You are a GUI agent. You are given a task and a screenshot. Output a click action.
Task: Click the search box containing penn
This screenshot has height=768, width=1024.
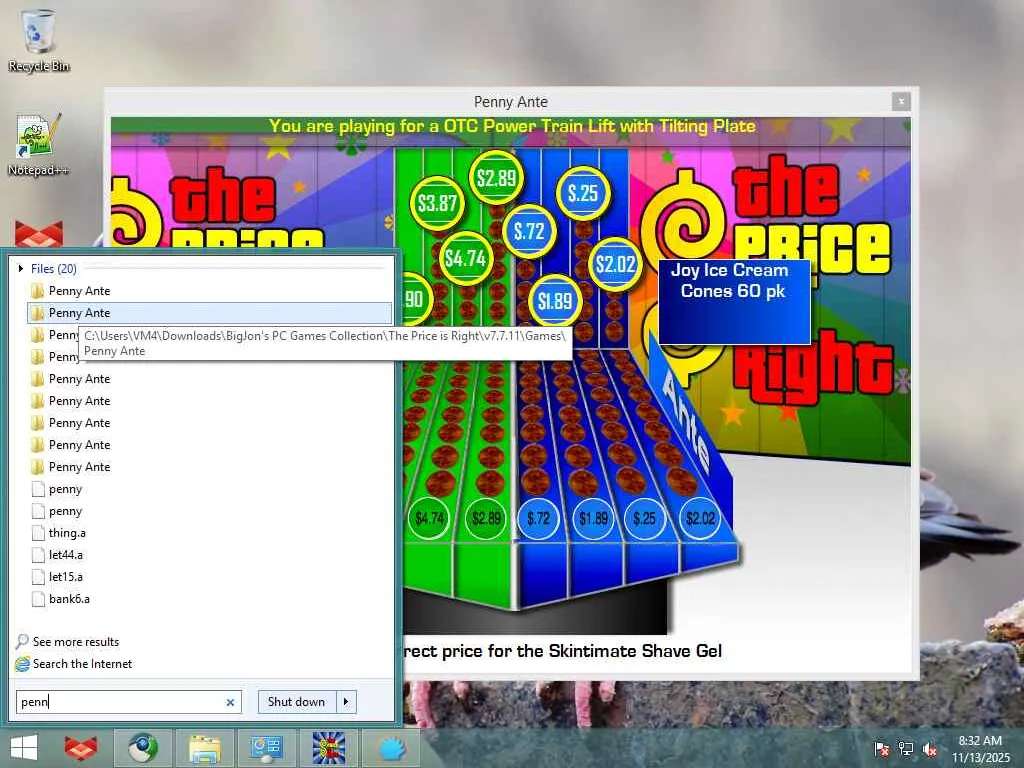(x=129, y=702)
